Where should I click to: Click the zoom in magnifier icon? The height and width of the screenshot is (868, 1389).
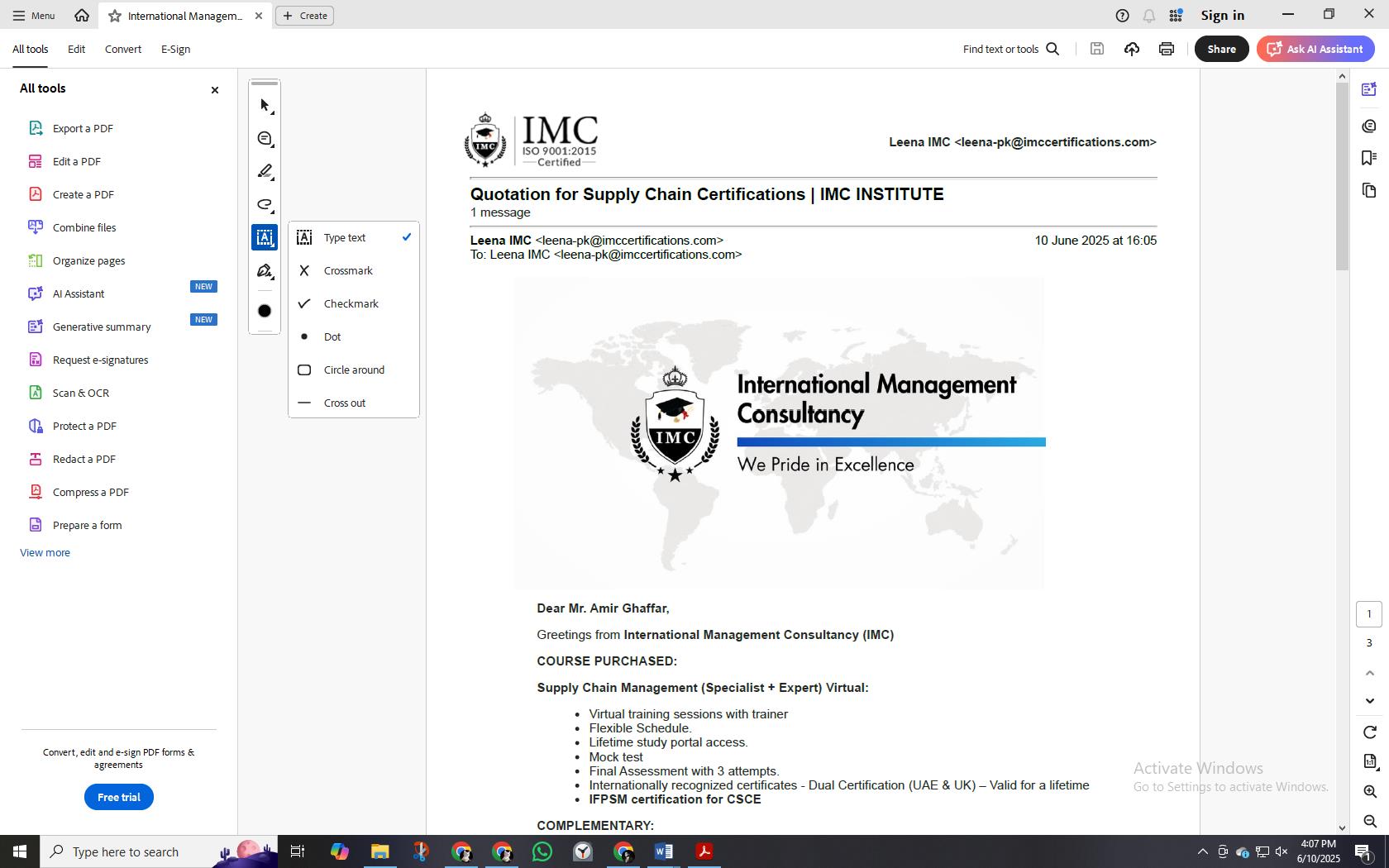(x=1369, y=791)
